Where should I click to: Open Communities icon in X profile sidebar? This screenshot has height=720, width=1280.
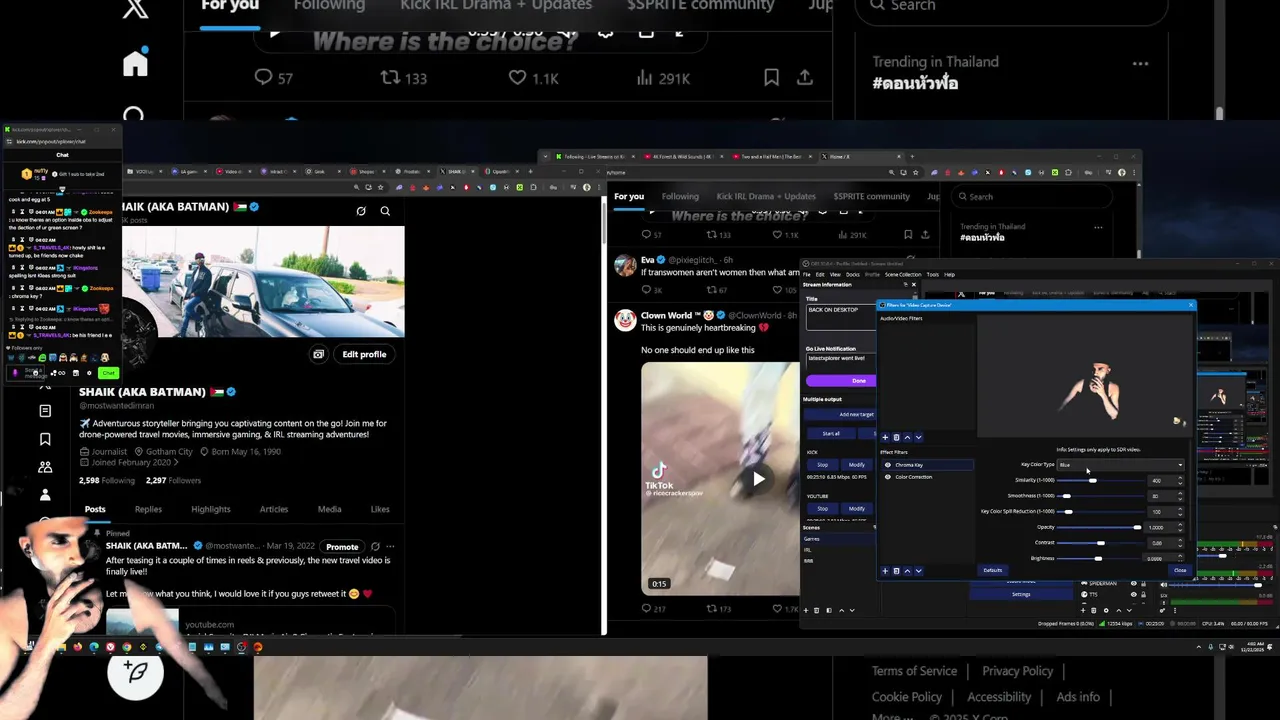[x=45, y=467]
